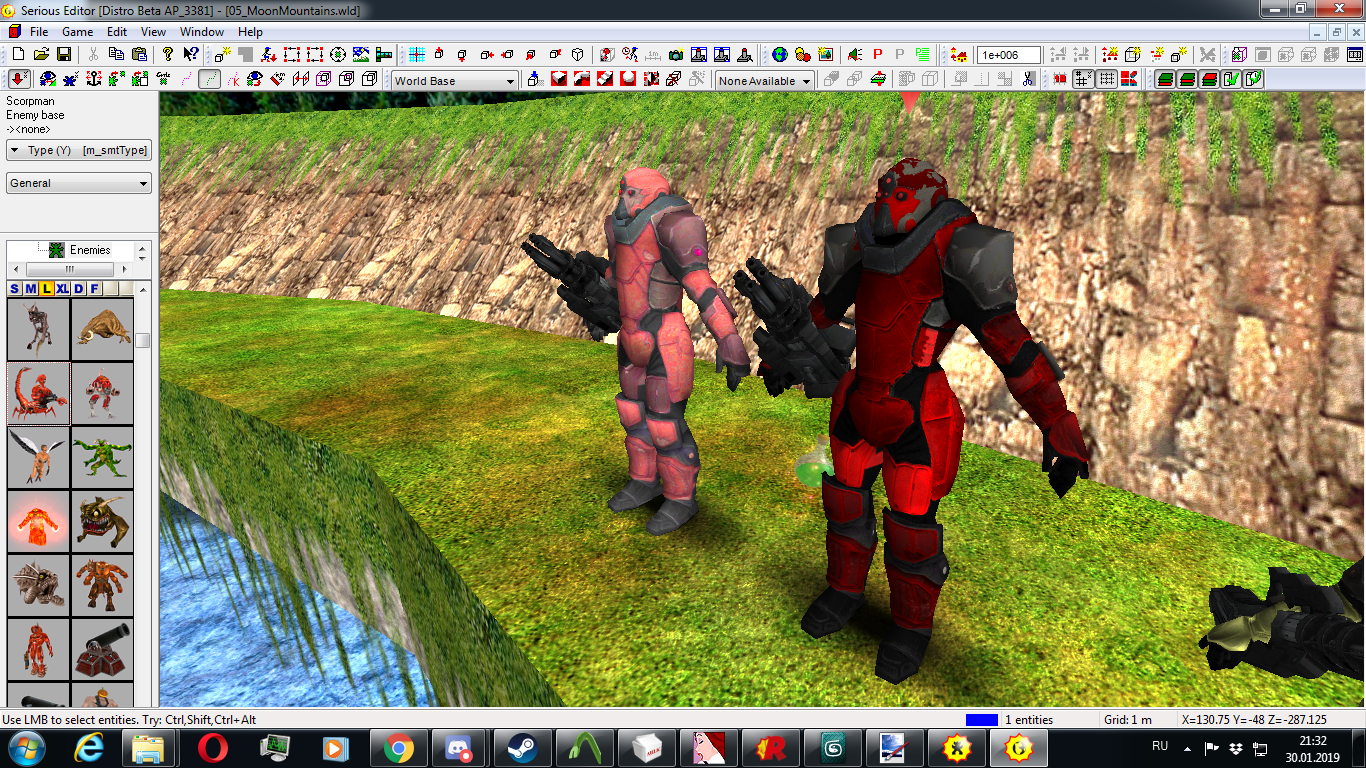Open the View menu

coord(153,32)
